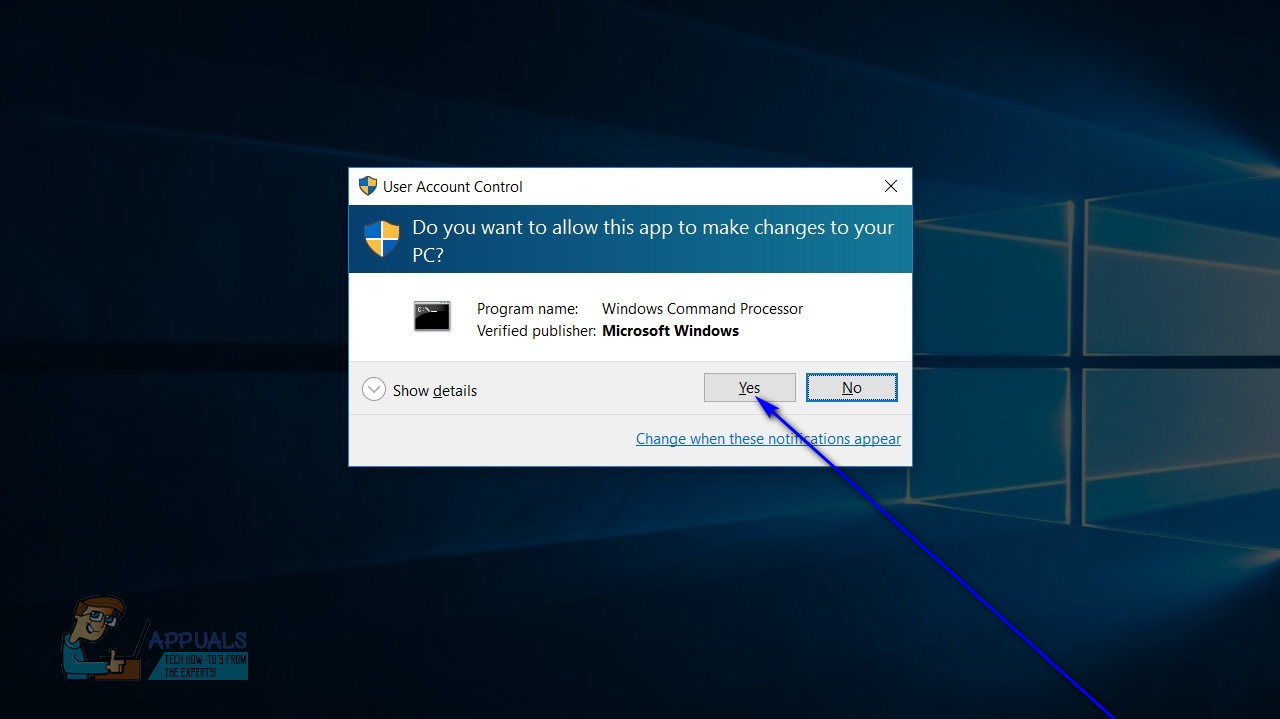Click the Command Processor program icon
This screenshot has width=1280, height=719.
click(x=432, y=316)
